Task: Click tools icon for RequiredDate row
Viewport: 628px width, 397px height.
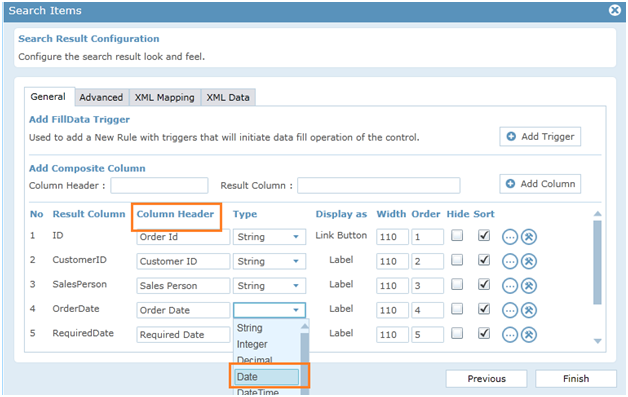Action: coord(529,335)
